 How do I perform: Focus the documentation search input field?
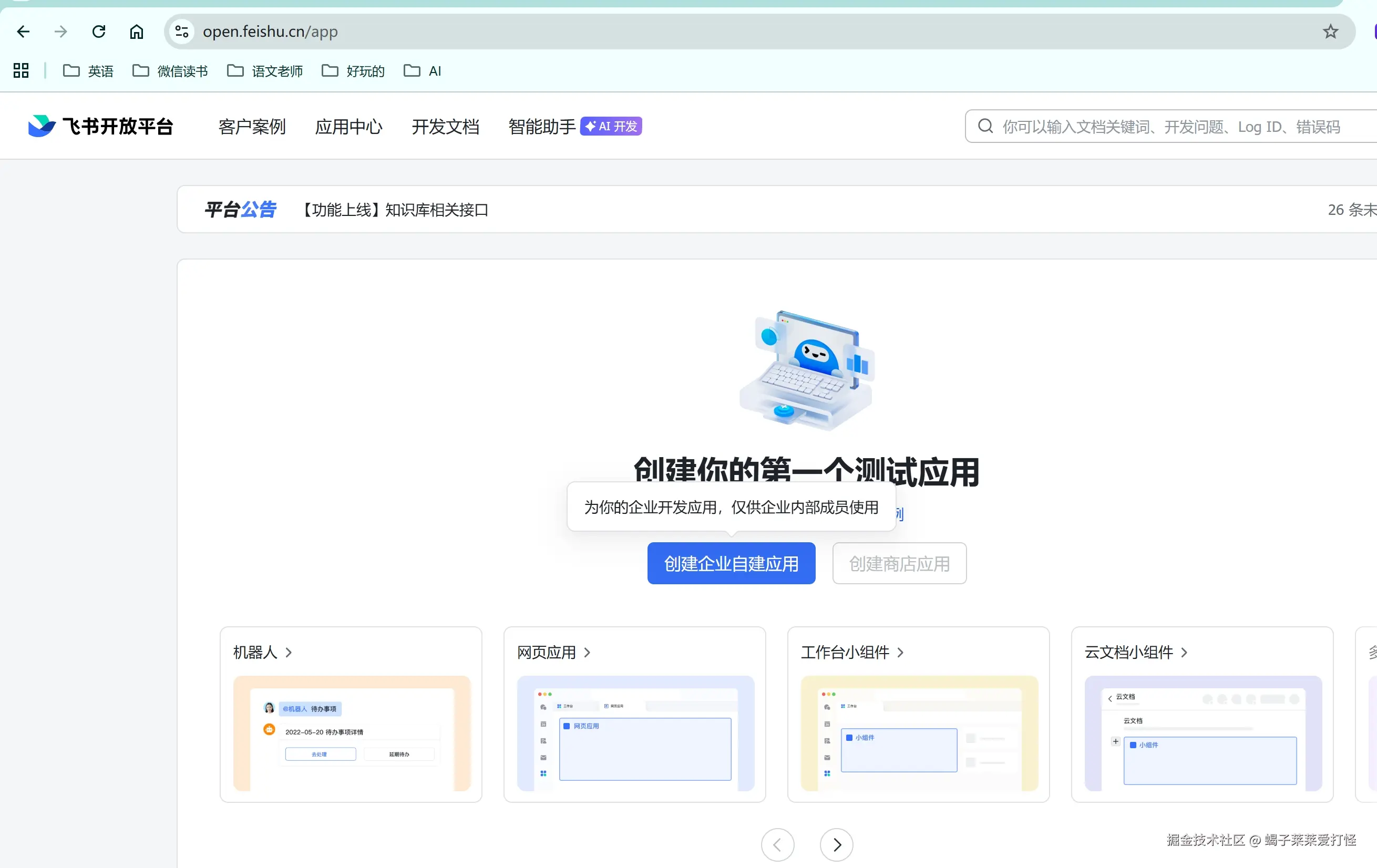(x=1171, y=127)
